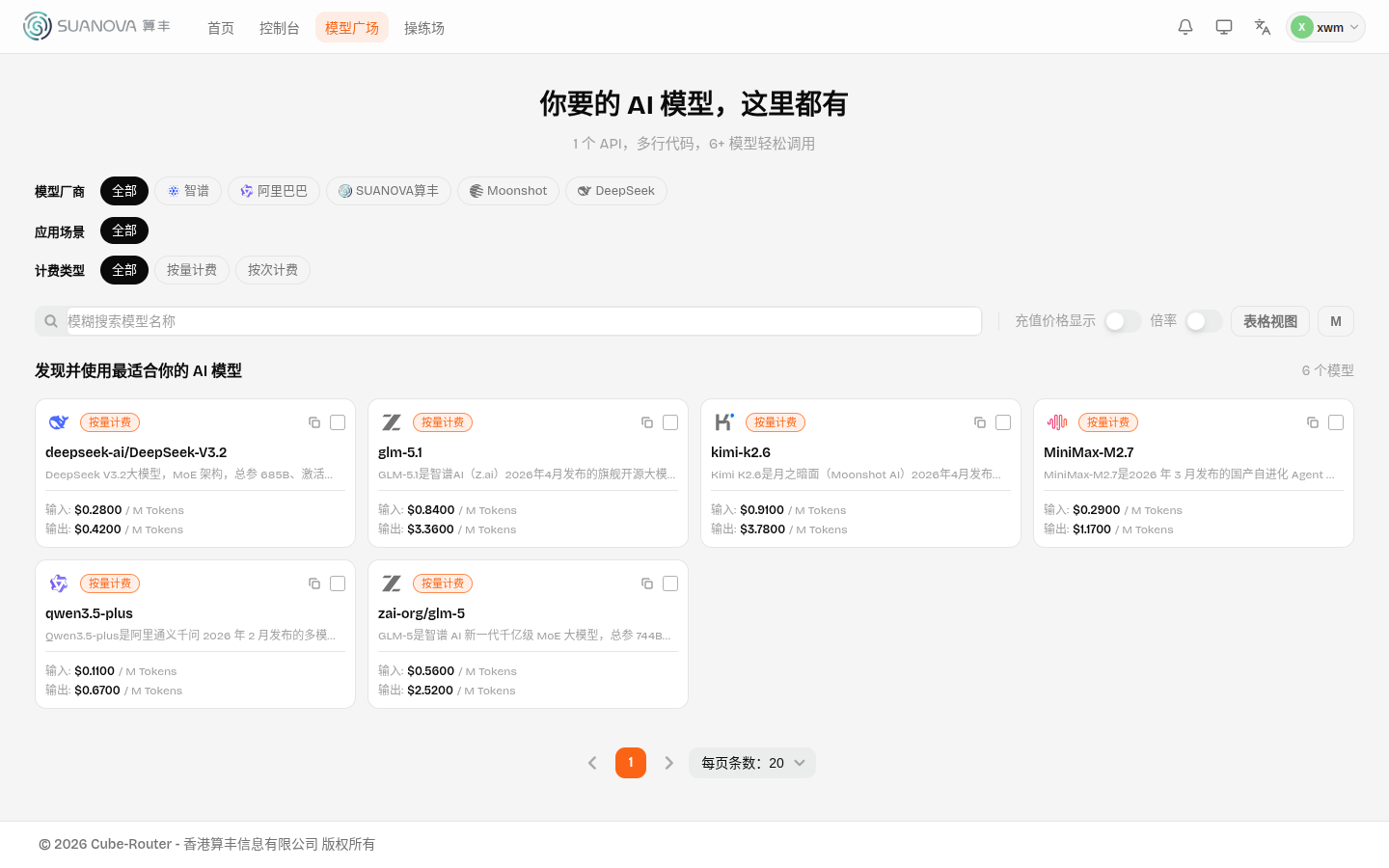Filter vendors by Moonshot

click(508, 191)
